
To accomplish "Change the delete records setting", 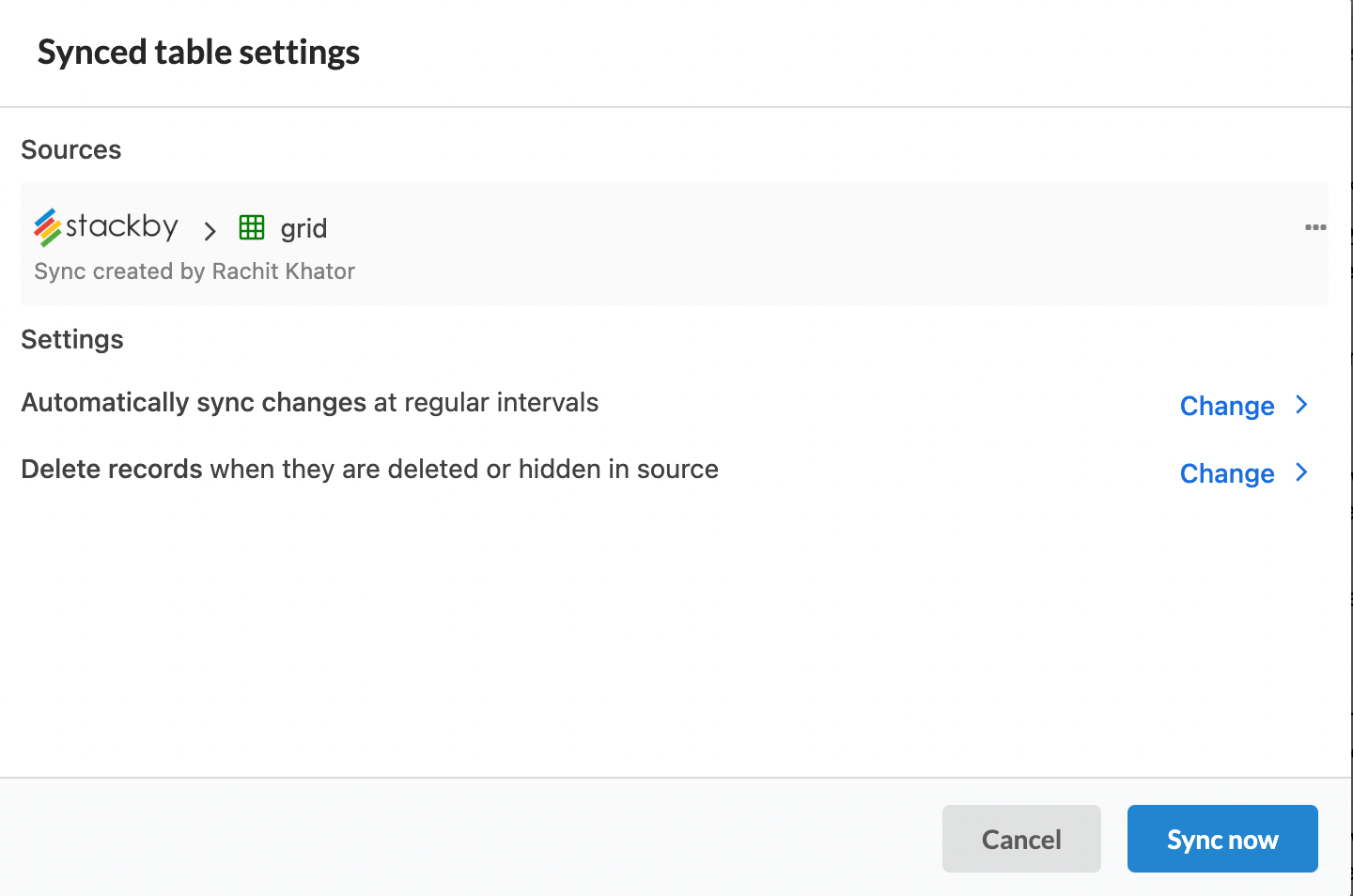I will click(x=1226, y=473).
